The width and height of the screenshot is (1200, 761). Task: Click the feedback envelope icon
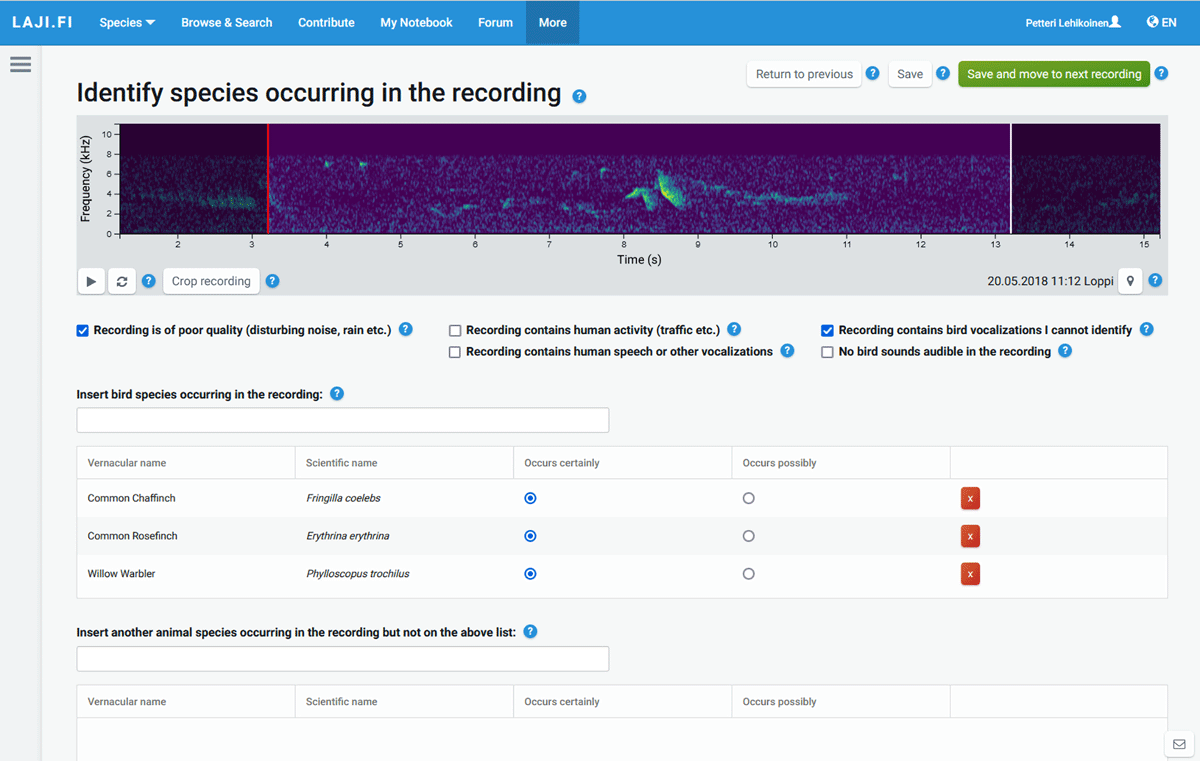pyautogui.click(x=1179, y=744)
